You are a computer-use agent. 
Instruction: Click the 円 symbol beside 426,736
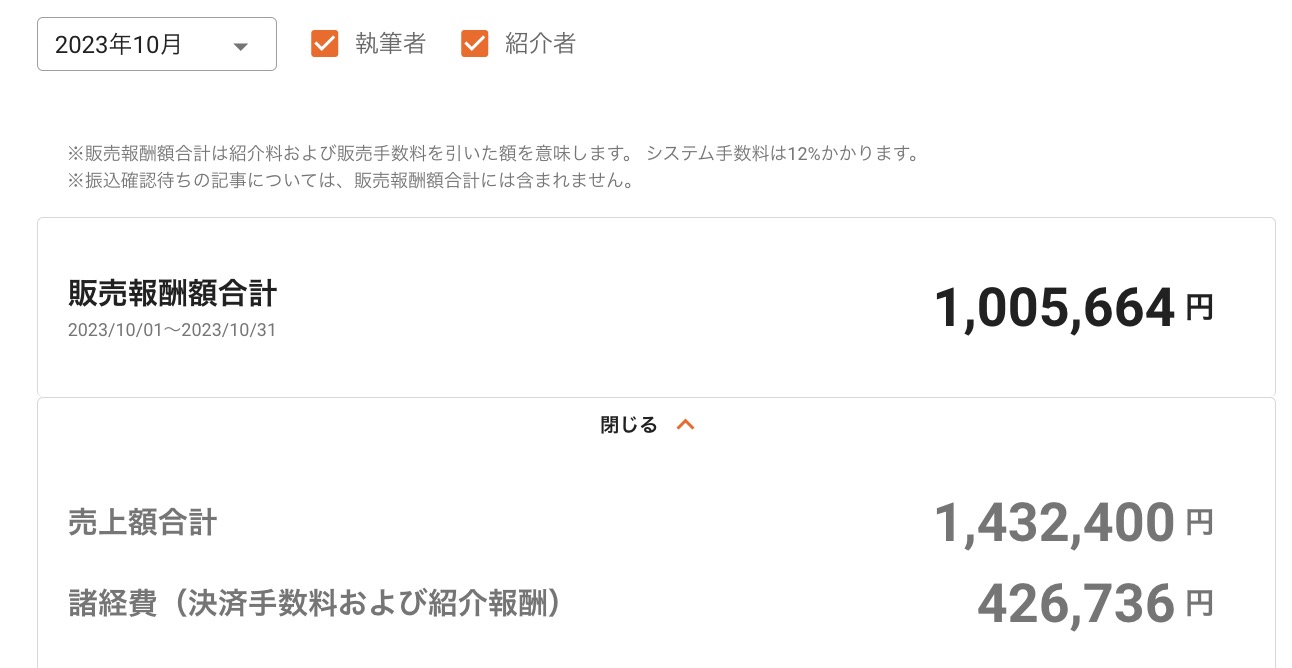point(1199,602)
